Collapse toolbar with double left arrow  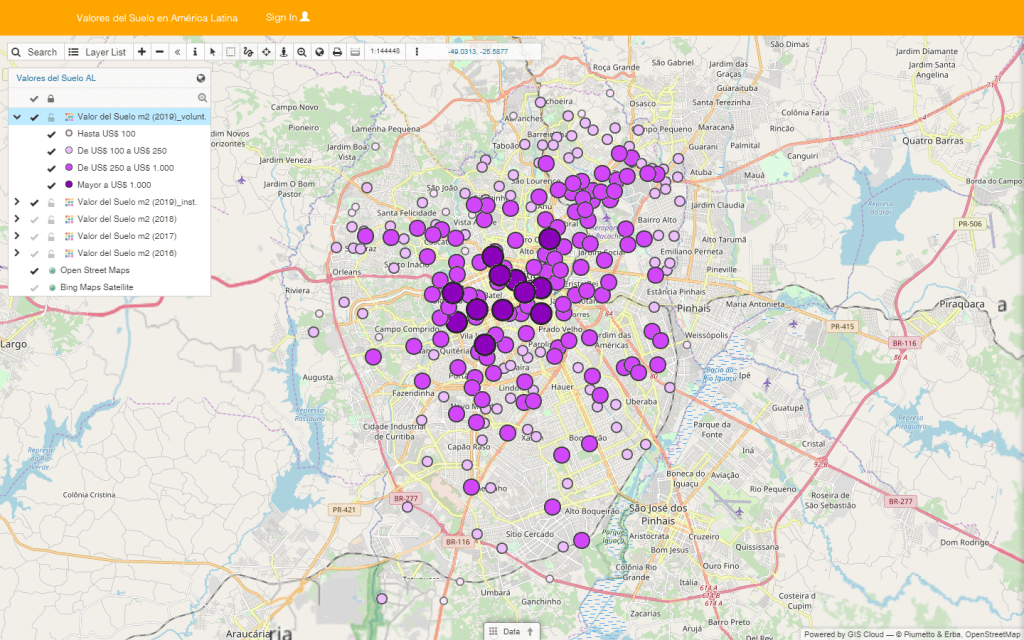[x=177, y=51]
